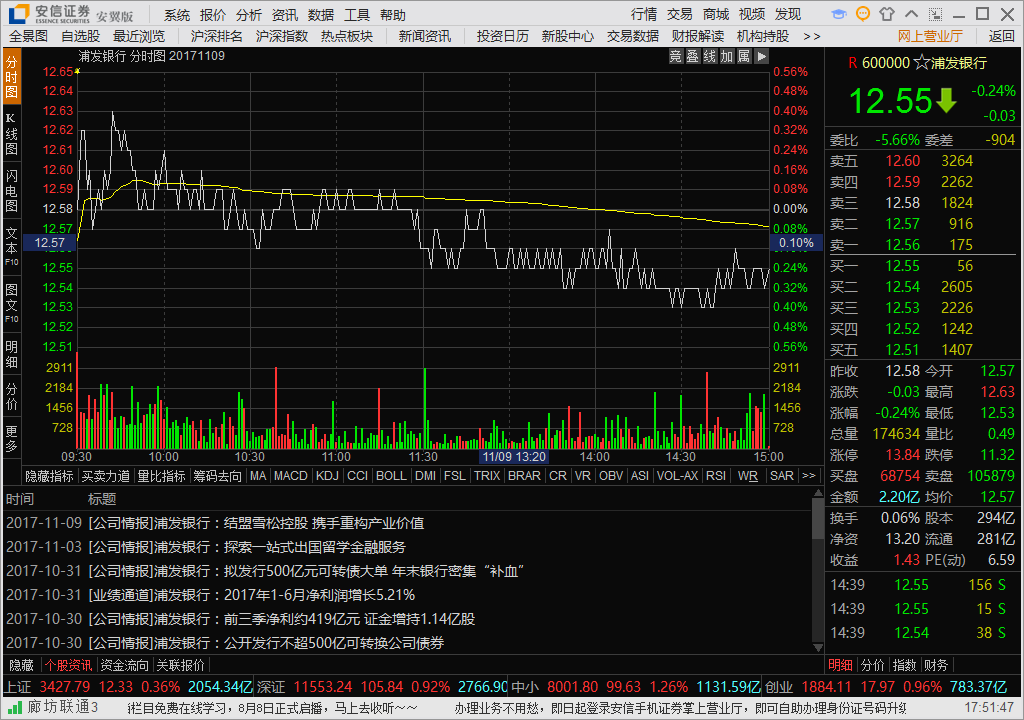Open the 全景图 toolbar button

(29, 37)
